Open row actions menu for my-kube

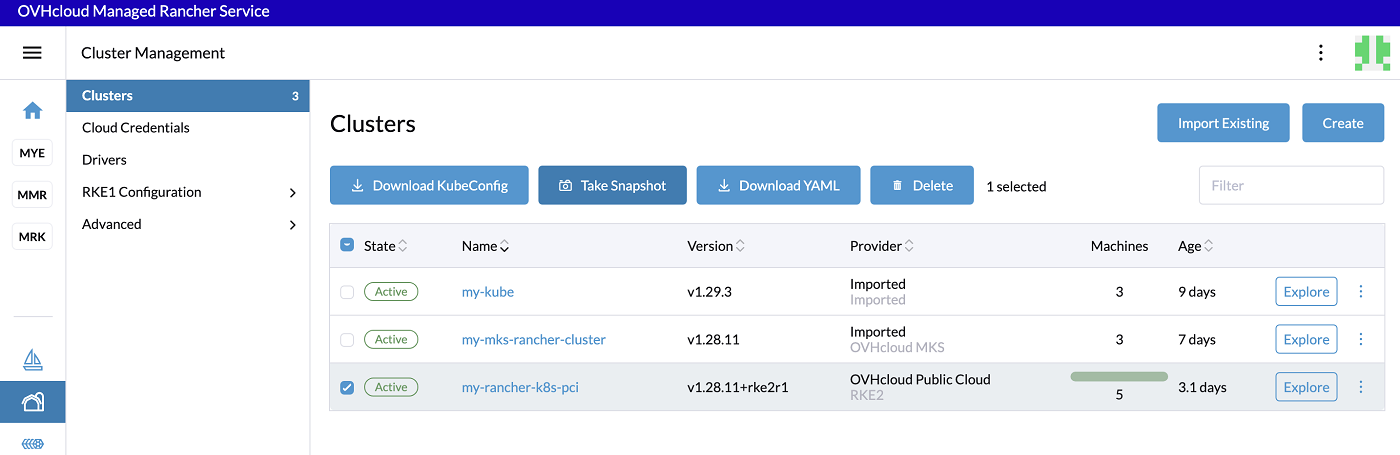[1360, 292]
